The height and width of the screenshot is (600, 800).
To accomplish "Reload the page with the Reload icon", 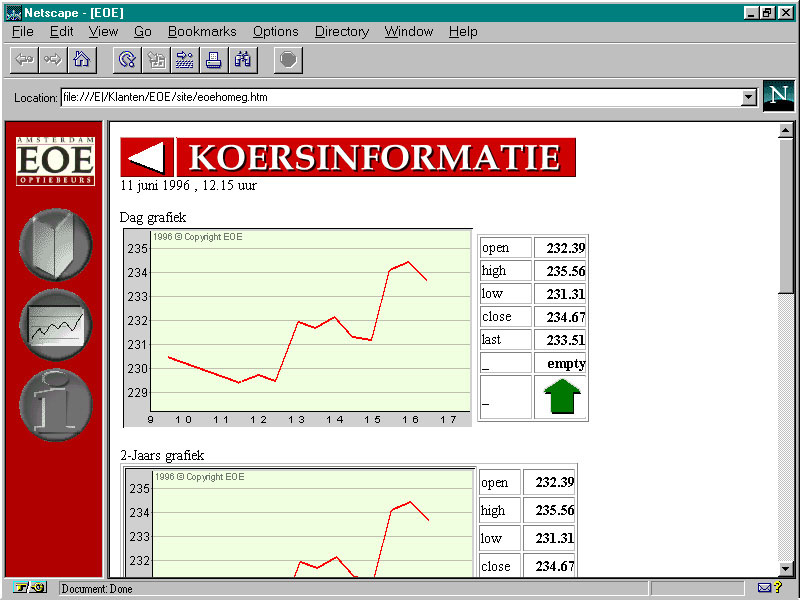I will click(127, 60).
